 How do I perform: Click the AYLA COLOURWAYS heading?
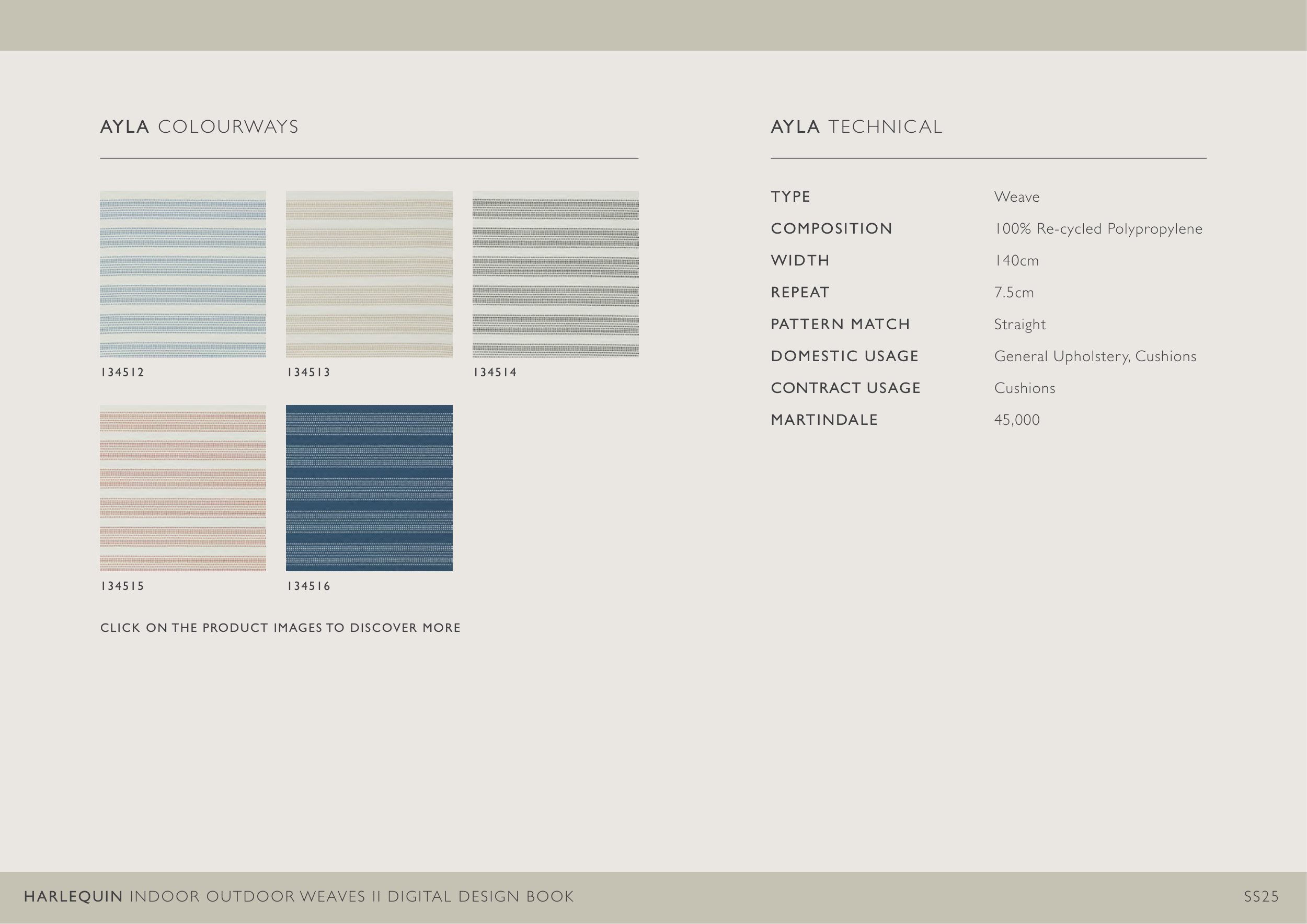[199, 127]
